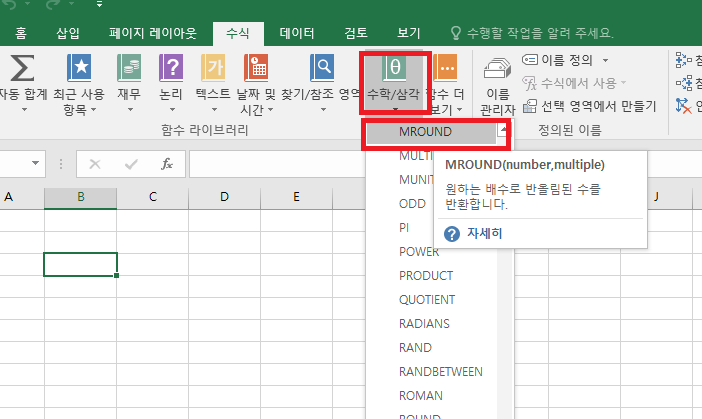Open the Name Manager icon
This screenshot has height=419, width=702.
497,70
